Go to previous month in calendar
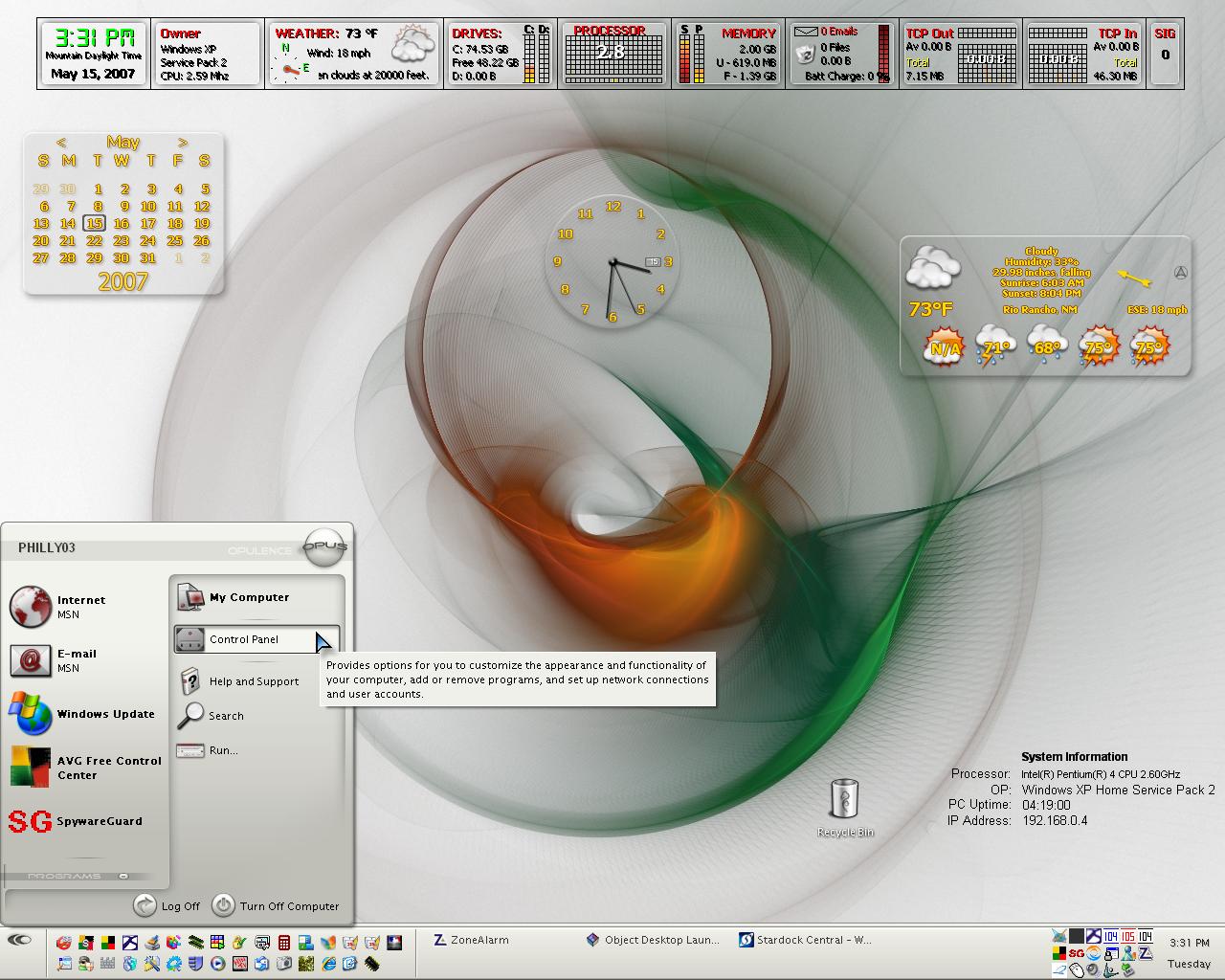The height and width of the screenshot is (980, 1225). coord(61,143)
